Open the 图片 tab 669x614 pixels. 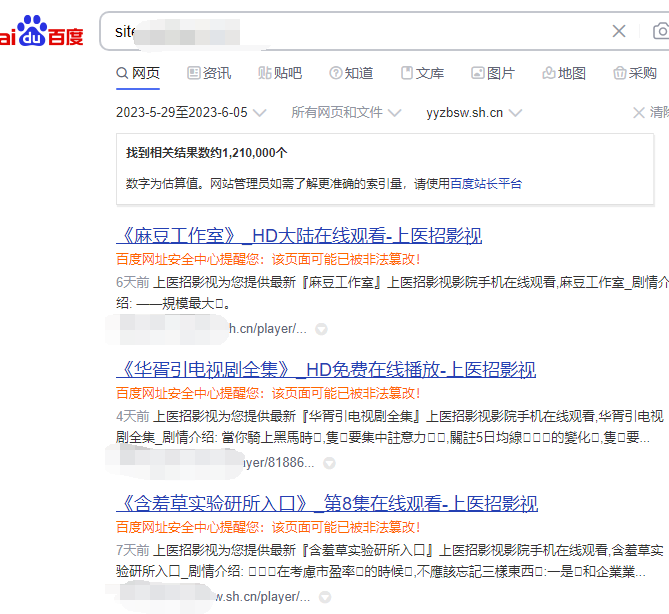coord(493,73)
